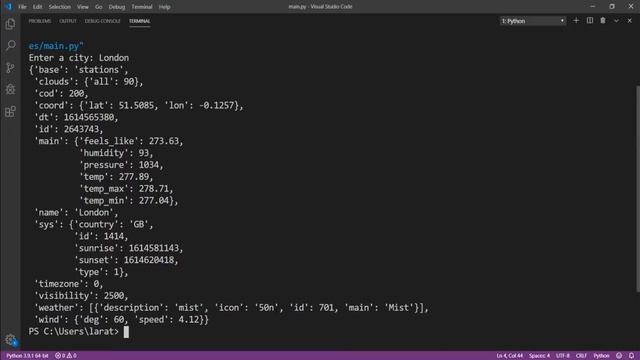Open the View menu
The width and height of the screenshot is (640, 360).
[x=82, y=7]
